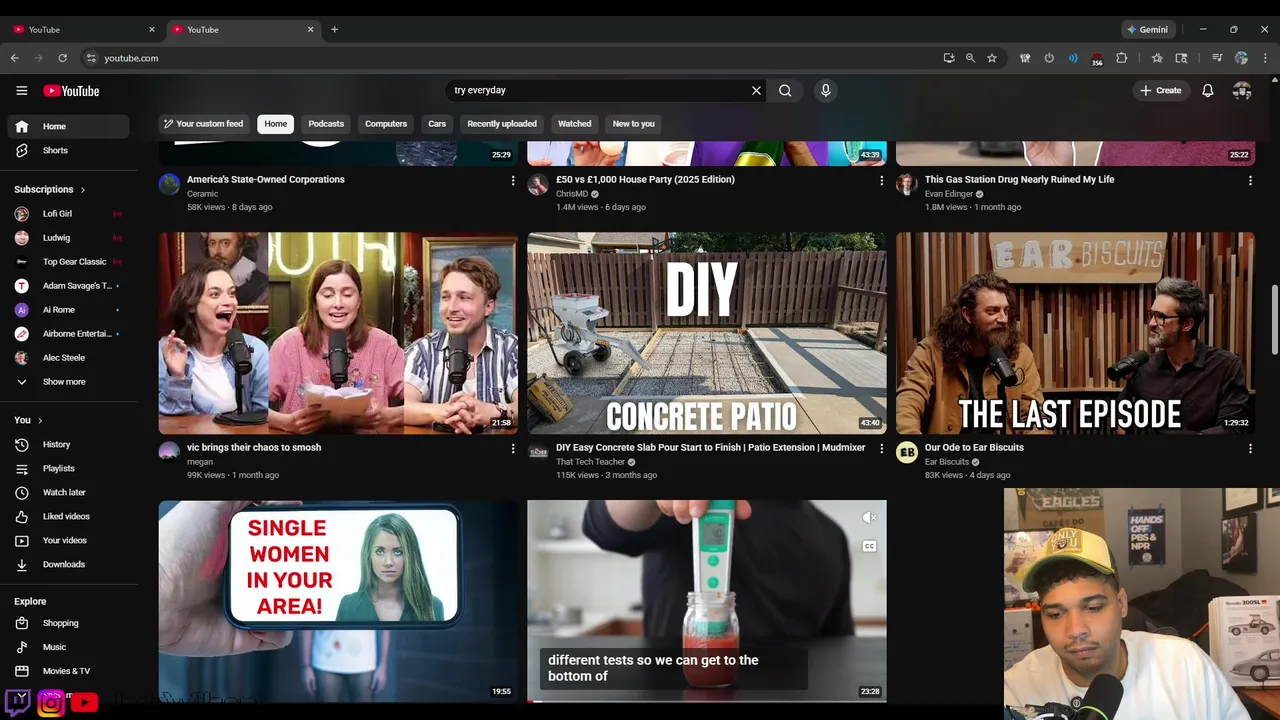Open the smosh podcast video thumbnail
The width and height of the screenshot is (1280, 720).
(338, 333)
